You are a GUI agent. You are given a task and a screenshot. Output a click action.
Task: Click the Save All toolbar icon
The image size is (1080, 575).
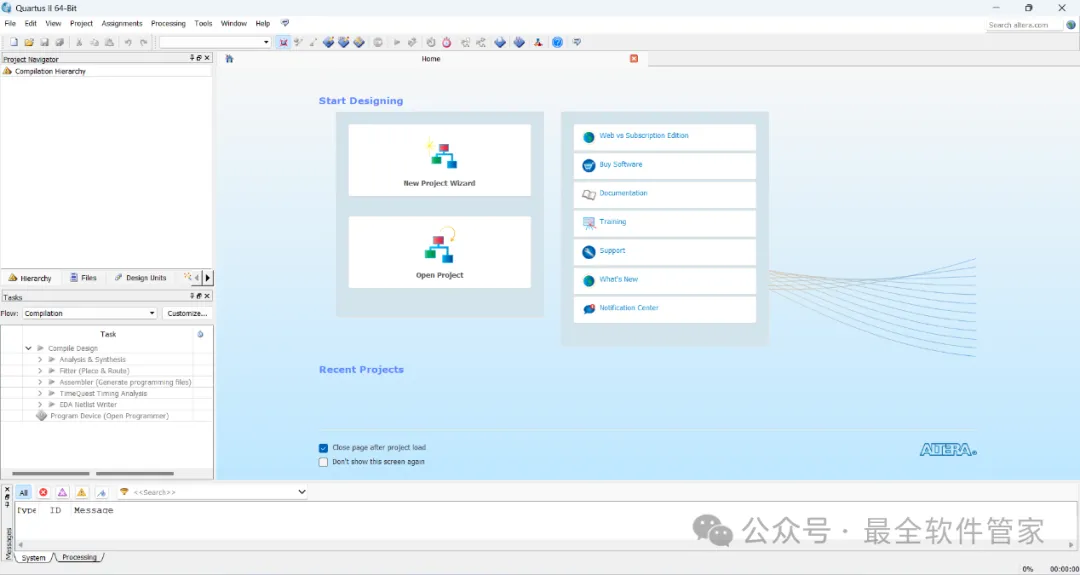point(59,42)
